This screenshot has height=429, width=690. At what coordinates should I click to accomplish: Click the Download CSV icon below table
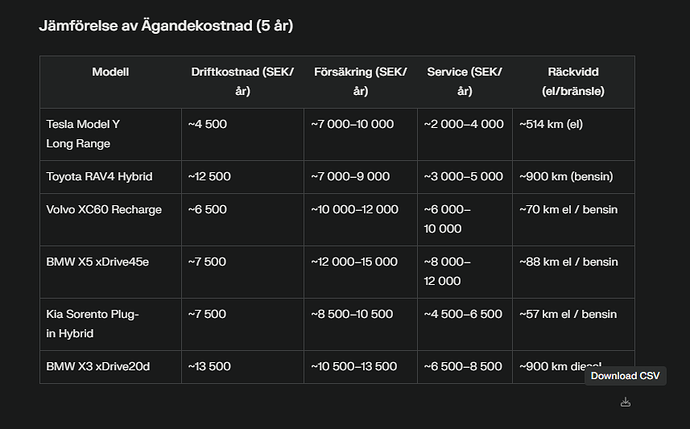point(625,402)
